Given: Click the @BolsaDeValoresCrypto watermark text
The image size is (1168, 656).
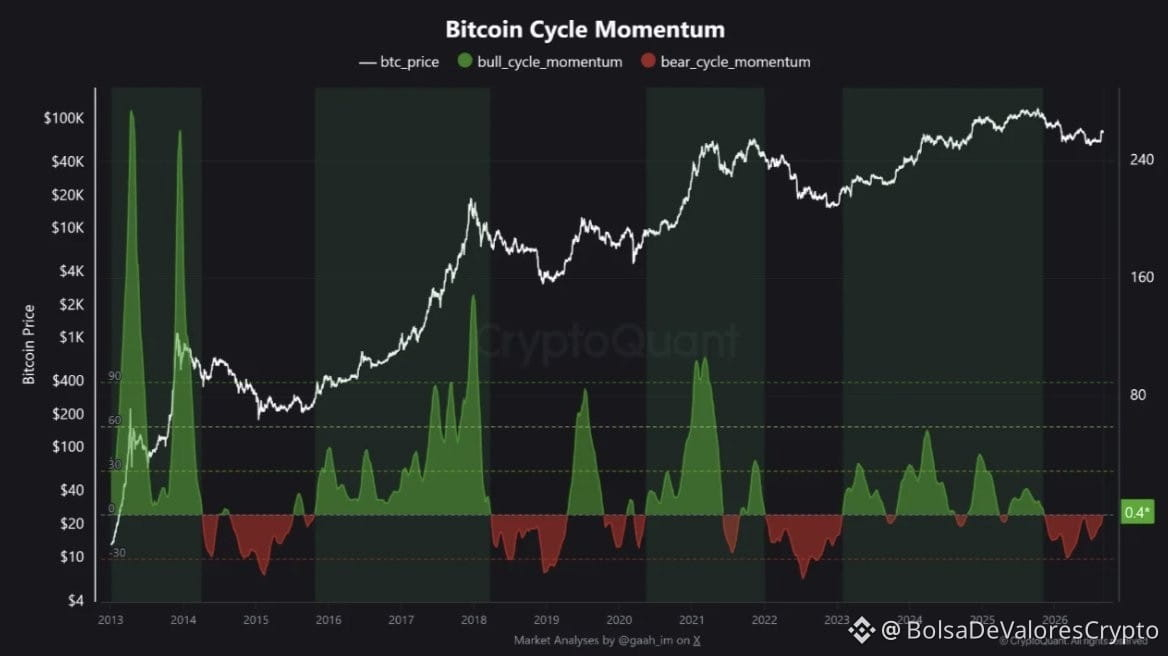Looking at the screenshot, I should pyautogui.click(x=1020, y=630).
